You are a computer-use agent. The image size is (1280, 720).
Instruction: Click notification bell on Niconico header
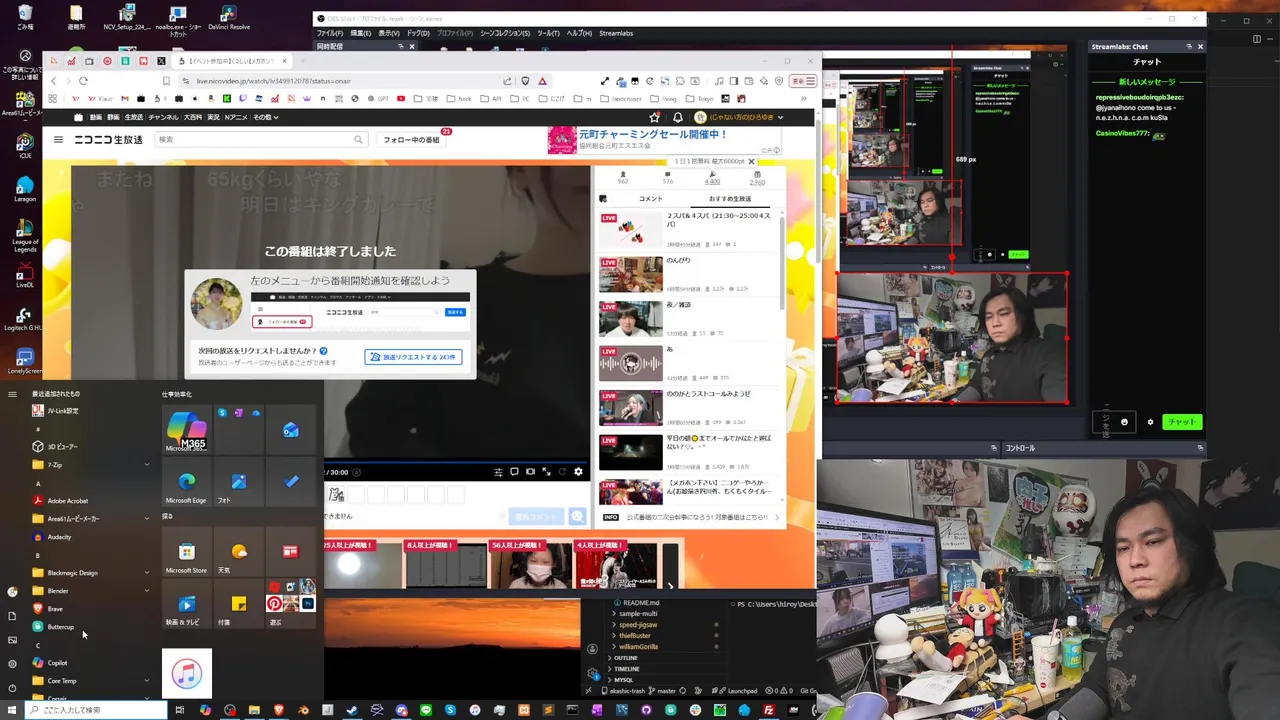(x=677, y=117)
